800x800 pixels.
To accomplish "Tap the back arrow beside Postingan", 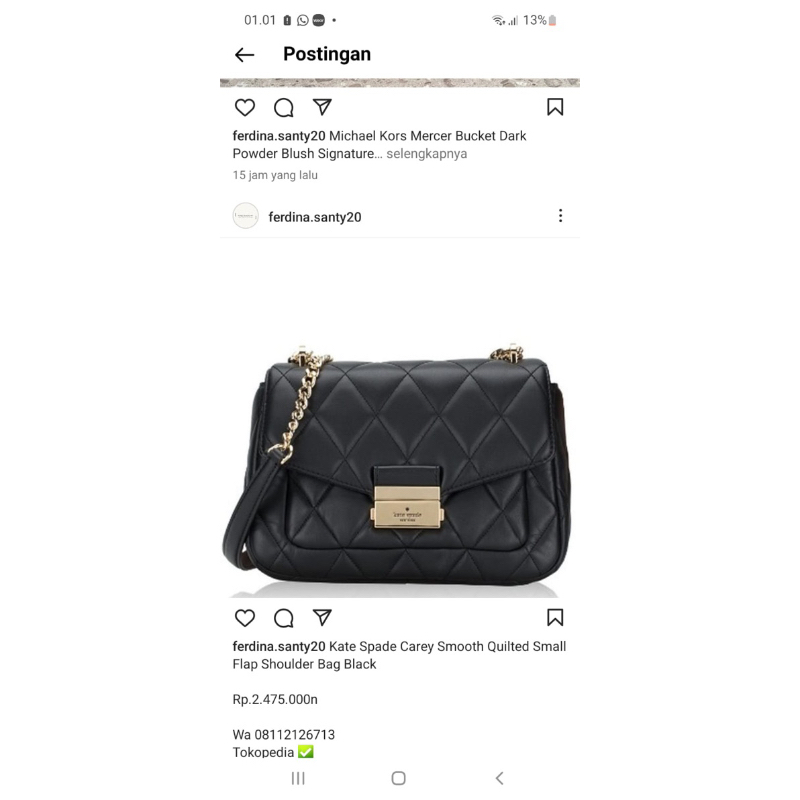I will (244, 55).
